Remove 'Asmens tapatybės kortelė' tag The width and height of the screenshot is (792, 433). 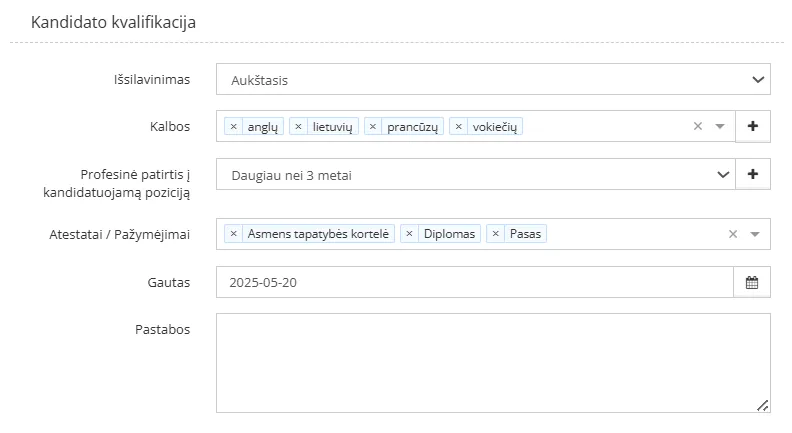[x=234, y=234]
